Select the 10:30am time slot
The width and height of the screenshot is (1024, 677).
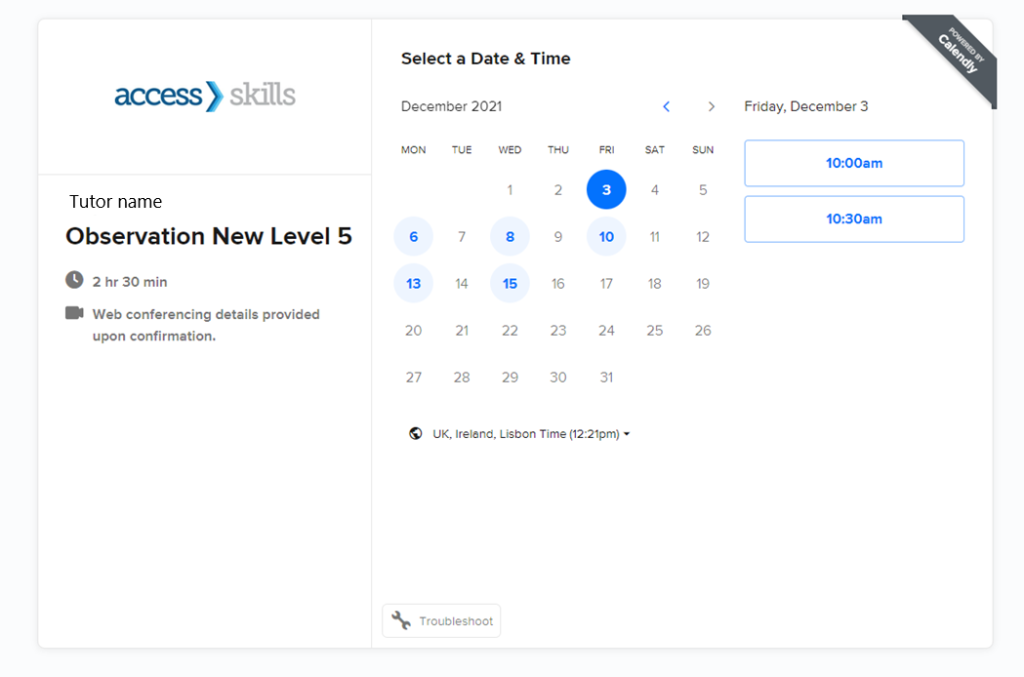tap(854, 219)
